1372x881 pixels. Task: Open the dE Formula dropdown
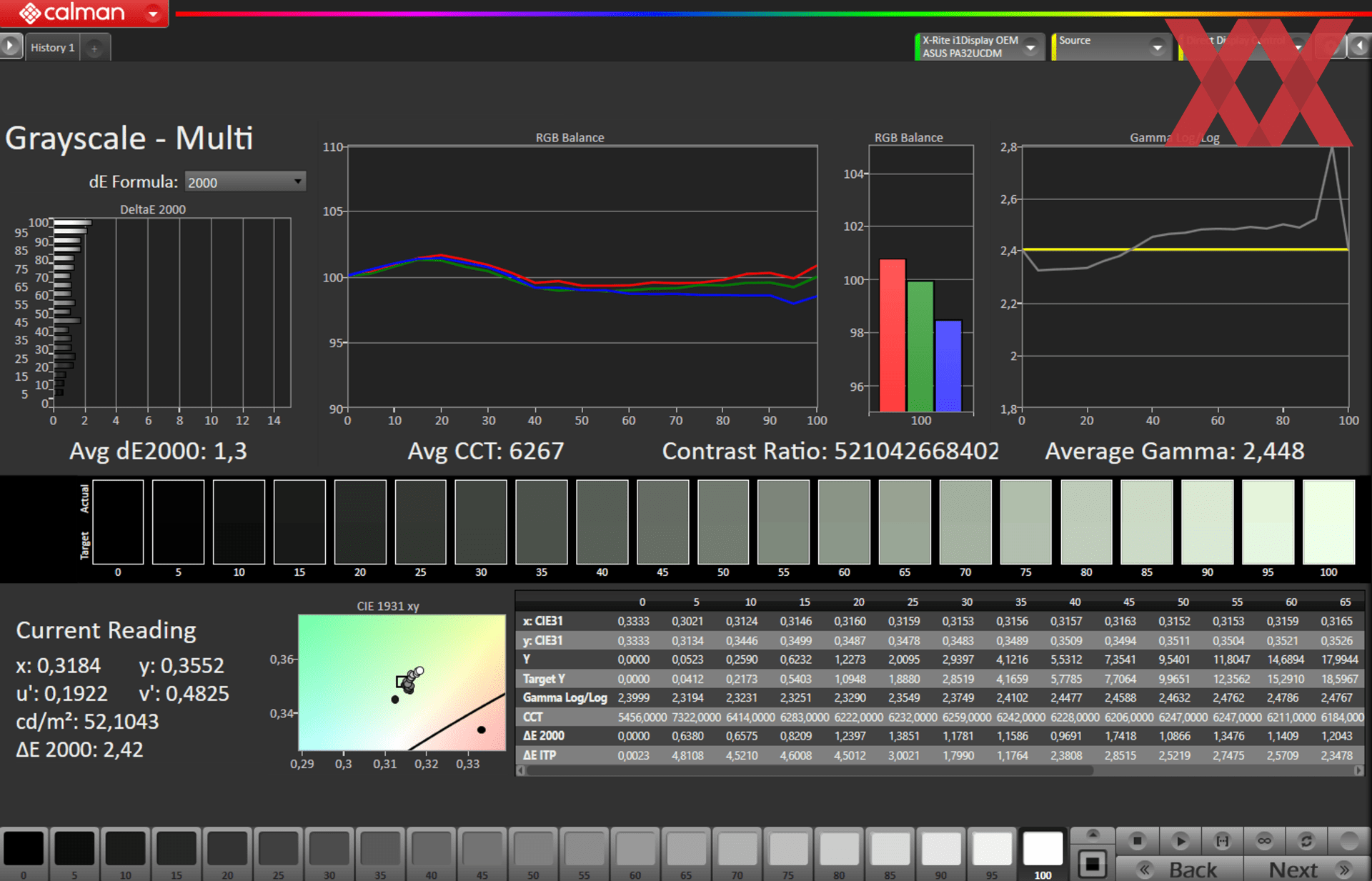pyautogui.click(x=245, y=182)
